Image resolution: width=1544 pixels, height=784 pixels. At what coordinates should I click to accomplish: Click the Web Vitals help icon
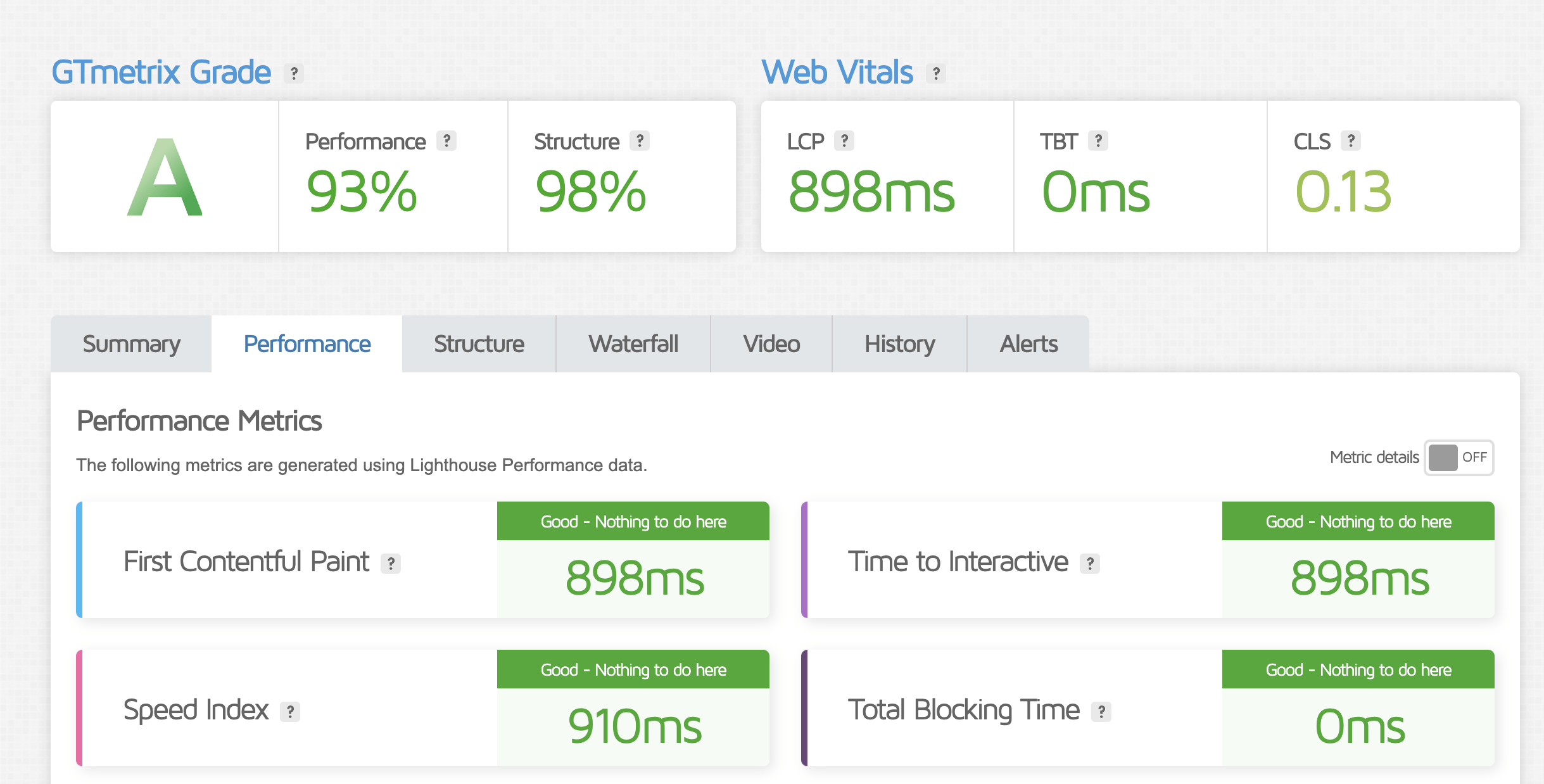[936, 73]
